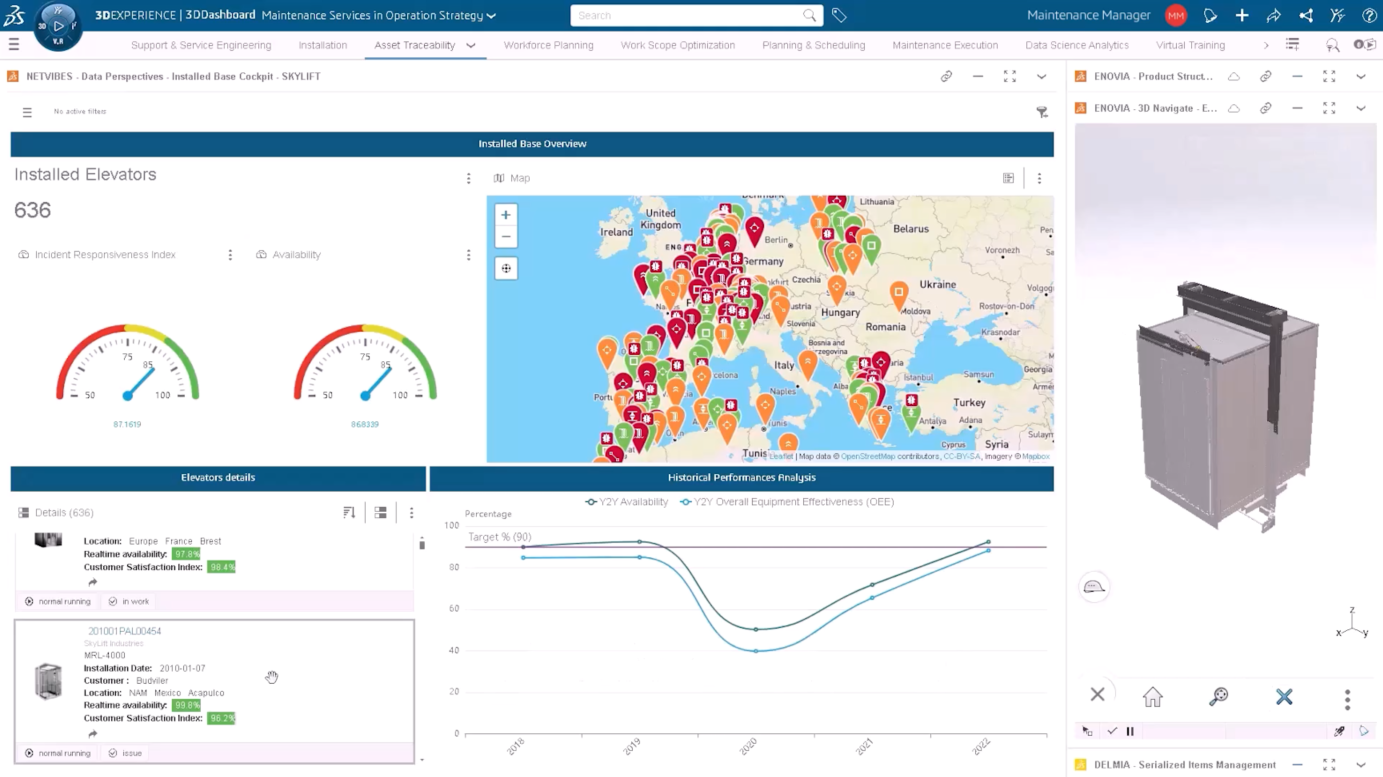Viewport: 1383px width, 777px height.
Task: Click the fit-all magnifier icon in 3D viewer
Action: point(1218,697)
